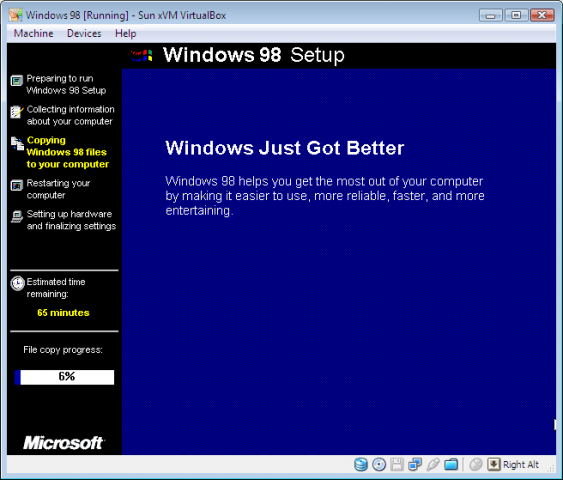This screenshot has height=480, width=563.
Task: Click the CD/DVD drive status icon
Action: (x=379, y=465)
